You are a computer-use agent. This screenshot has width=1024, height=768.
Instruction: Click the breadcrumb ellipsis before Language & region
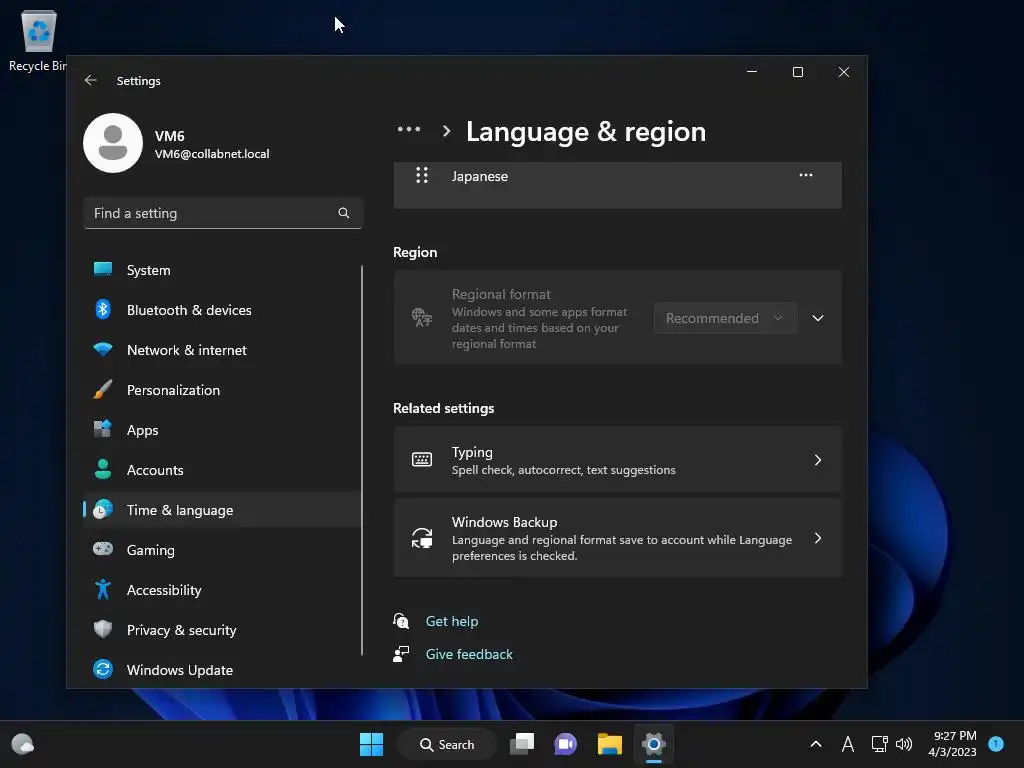pos(409,129)
